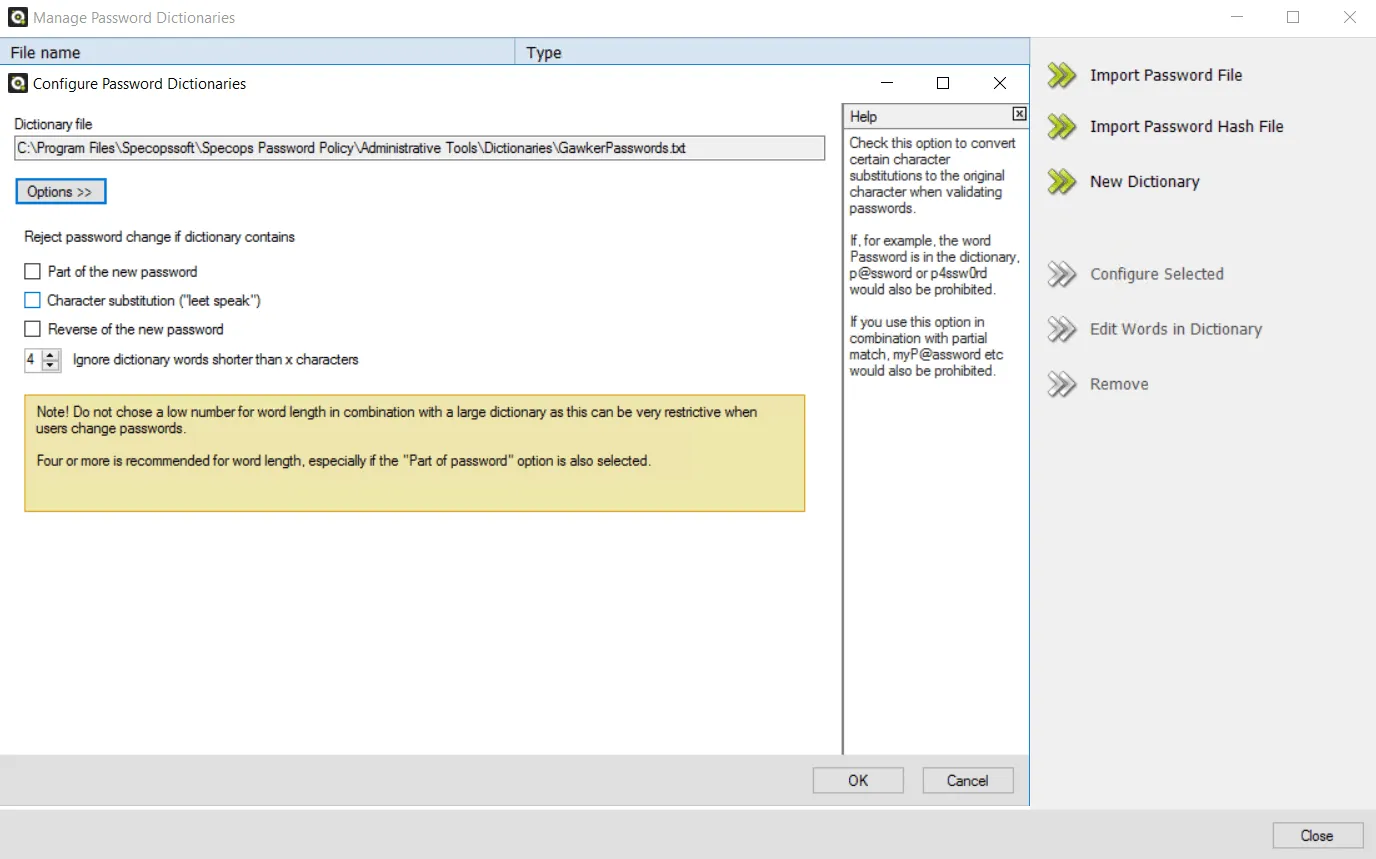The height and width of the screenshot is (859, 1376).
Task: Click the Help pane title
Action: 864,116
